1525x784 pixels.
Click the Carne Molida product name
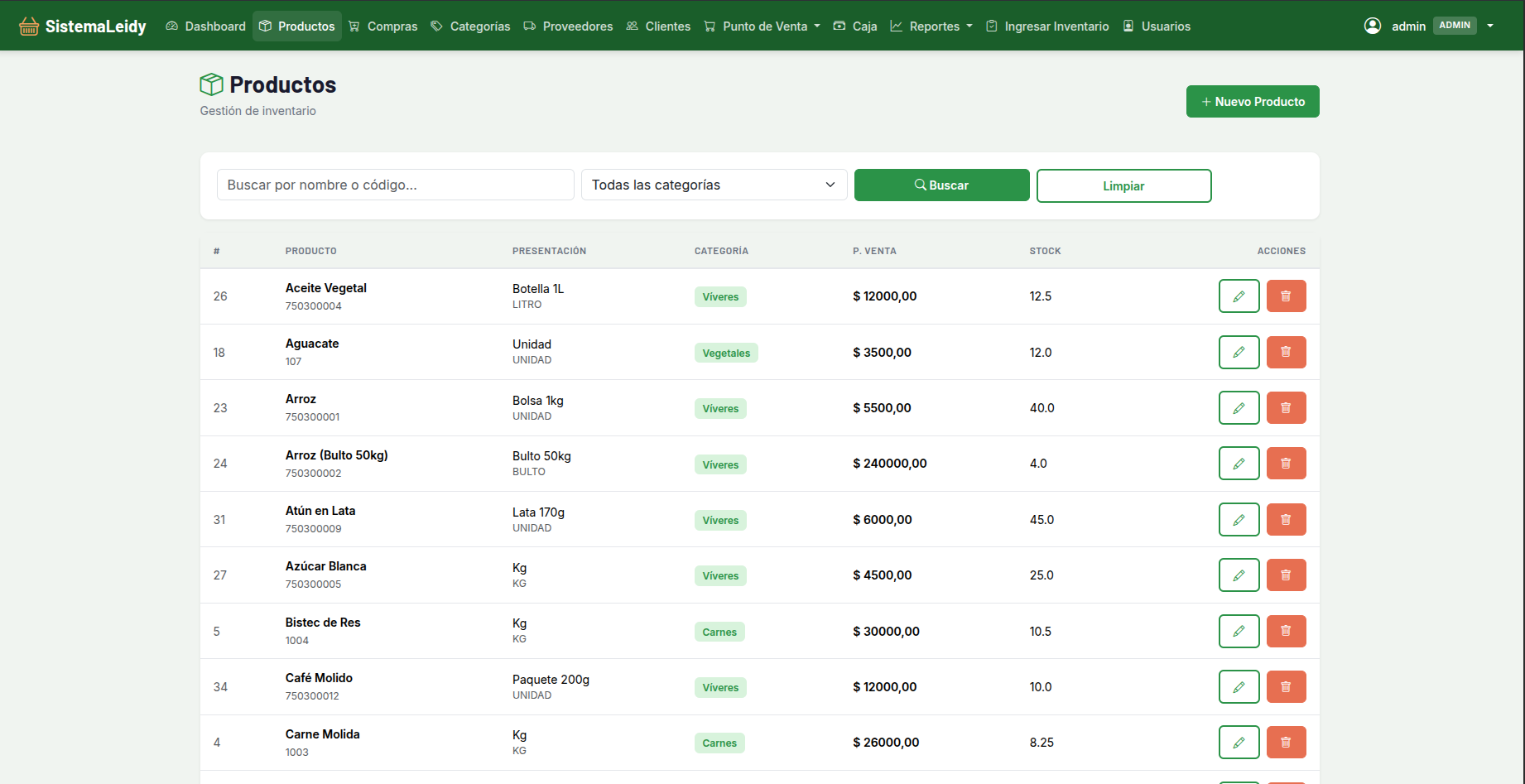click(323, 734)
